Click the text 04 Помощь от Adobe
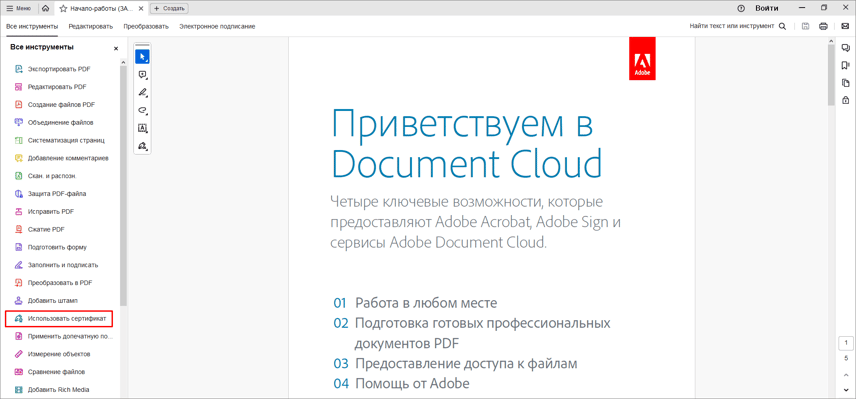856x399 pixels. (x=401, y=384)
